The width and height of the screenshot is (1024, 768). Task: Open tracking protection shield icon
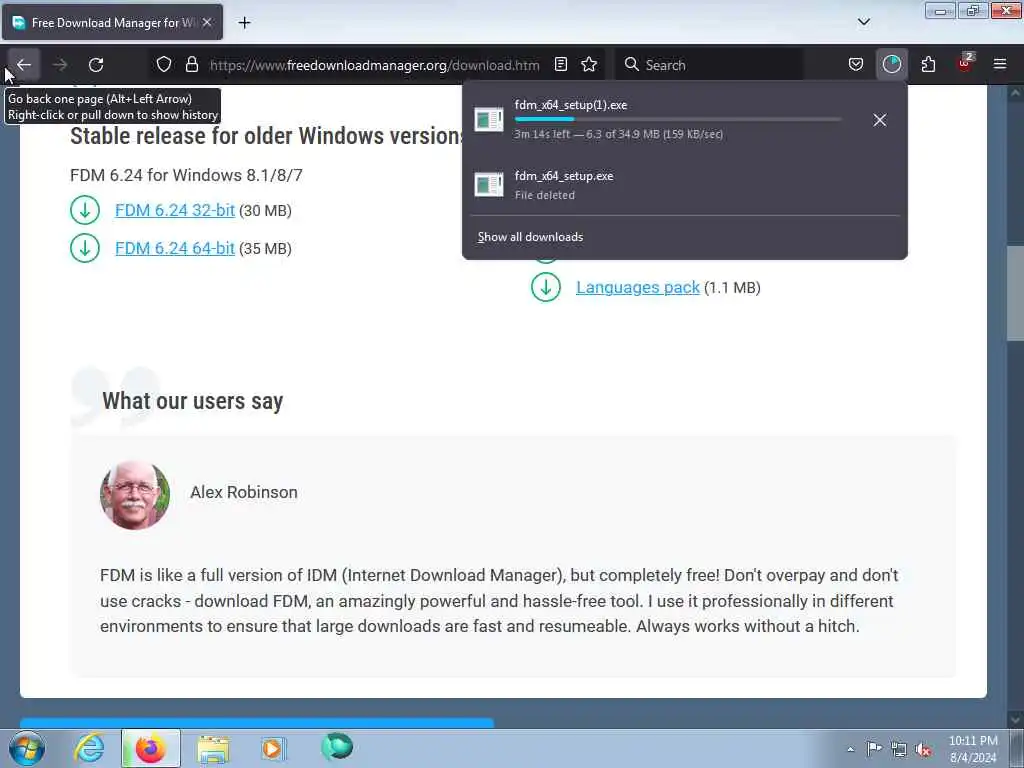[x=164, y=65]
